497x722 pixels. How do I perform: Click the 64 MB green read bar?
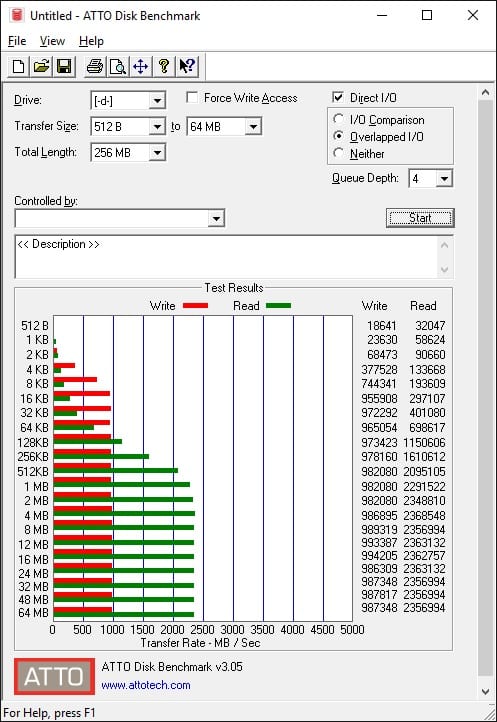coord(123,614)
